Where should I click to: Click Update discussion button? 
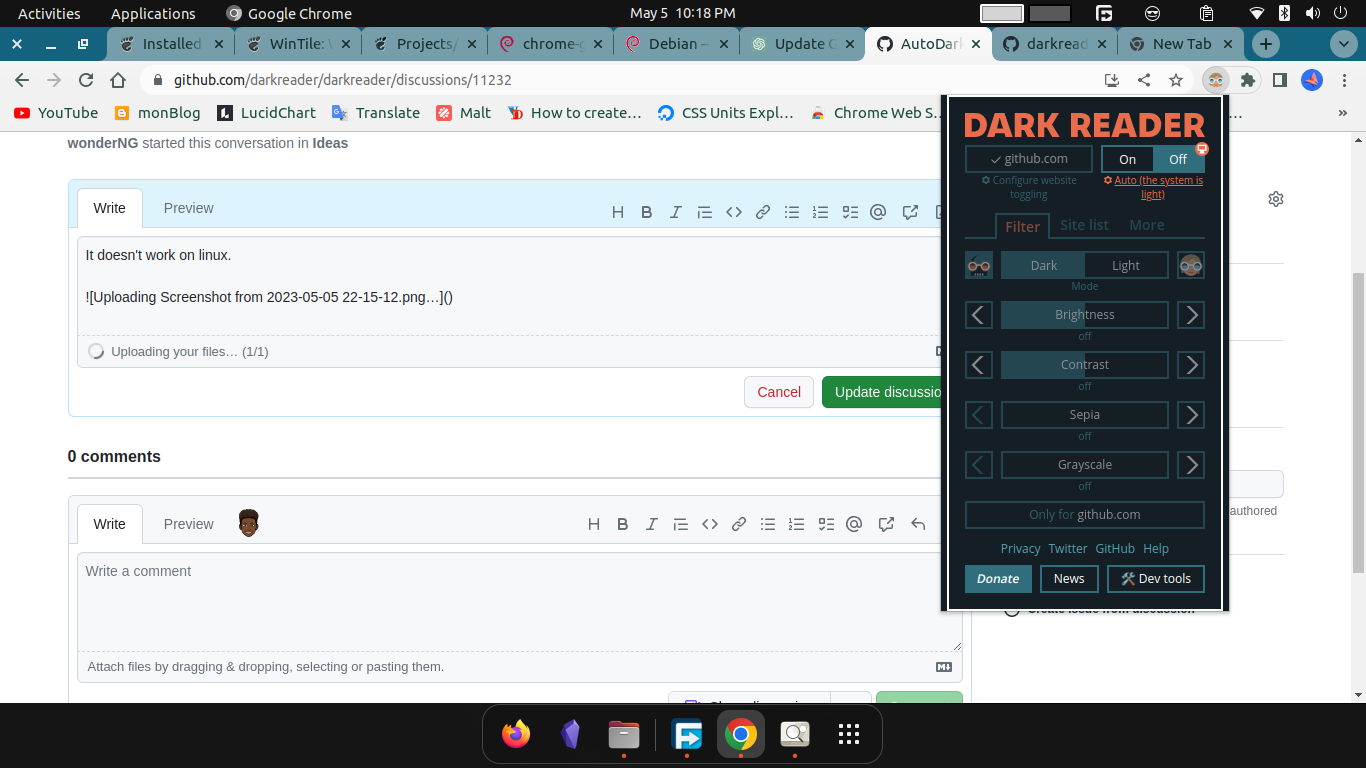(x=884, y=392)
